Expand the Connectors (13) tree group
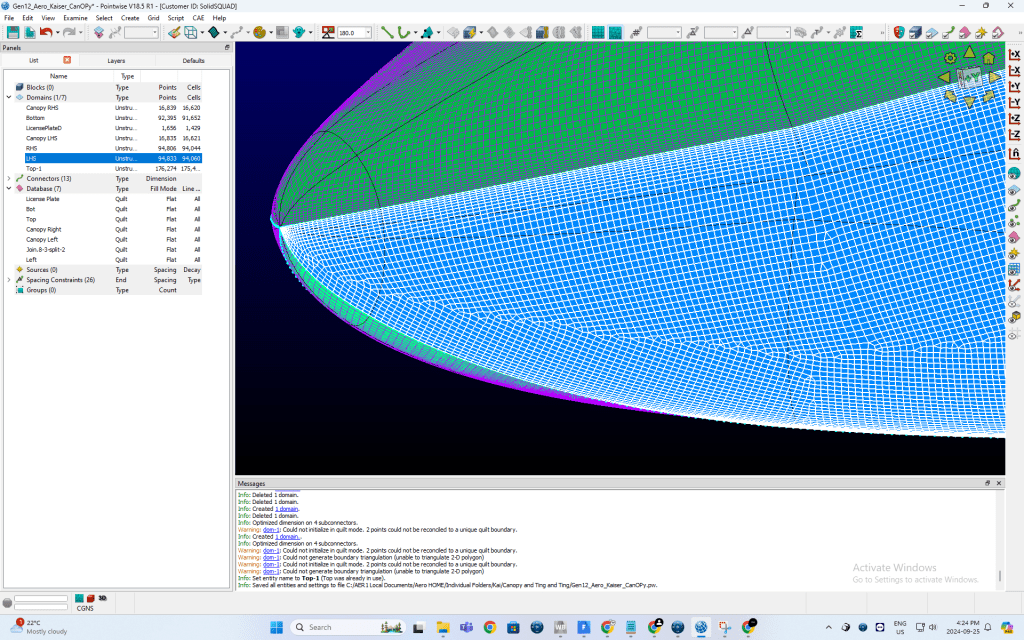The width and height of the screenshot is (1024, 640). click(x=9, y=178)
